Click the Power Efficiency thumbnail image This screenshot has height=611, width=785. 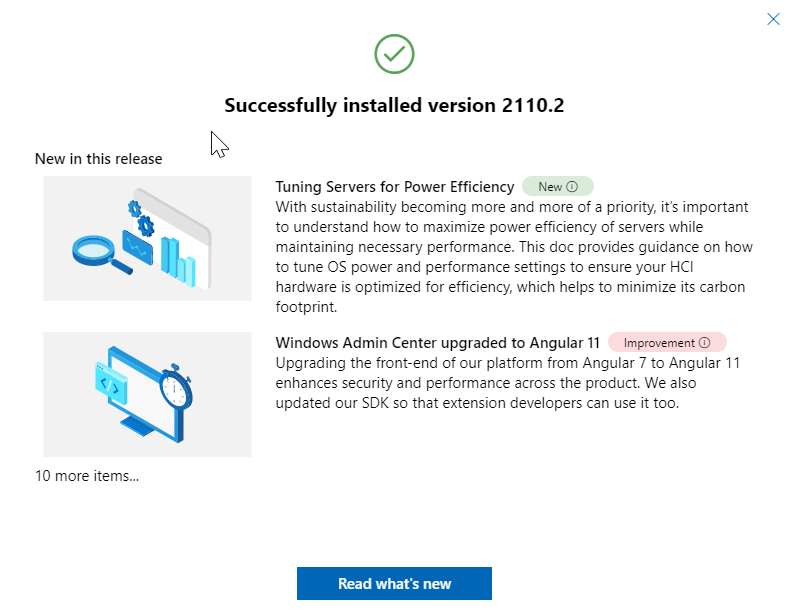(x=147, y=238)
